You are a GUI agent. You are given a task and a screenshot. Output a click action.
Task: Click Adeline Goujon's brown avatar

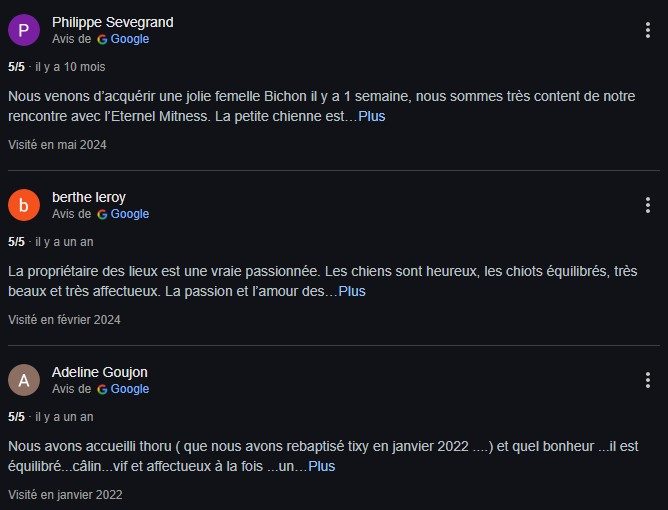click(x=24, y=380)
